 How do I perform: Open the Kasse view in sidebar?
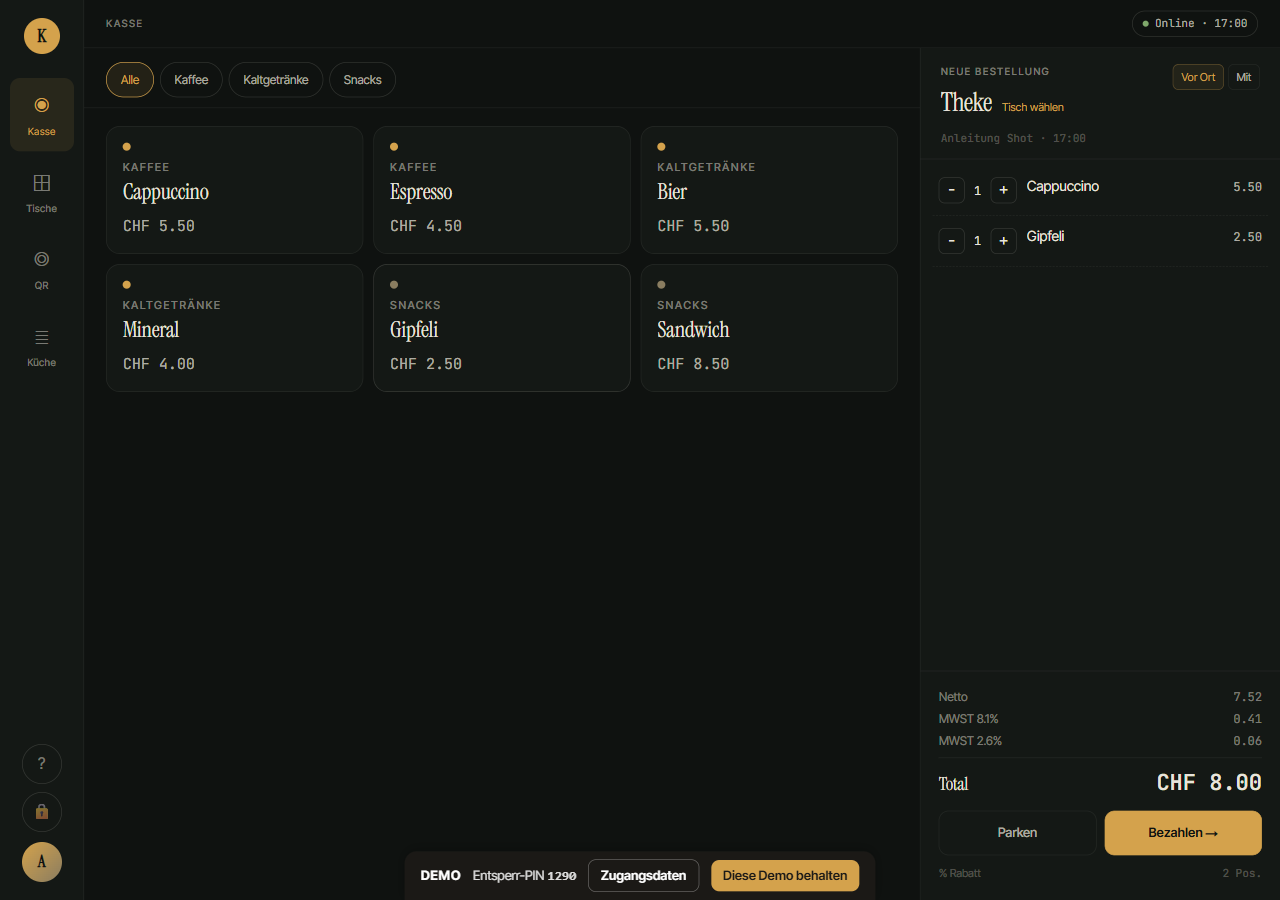[42, 115]
